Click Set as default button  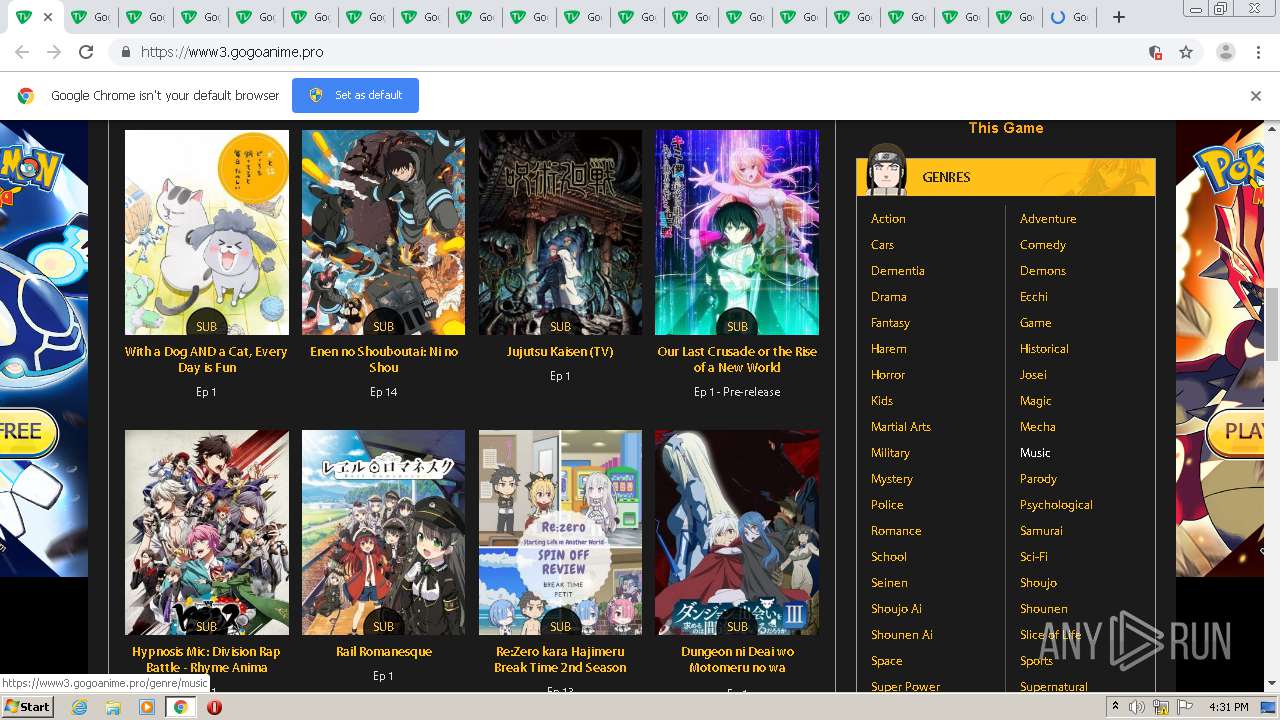(355, 95)
